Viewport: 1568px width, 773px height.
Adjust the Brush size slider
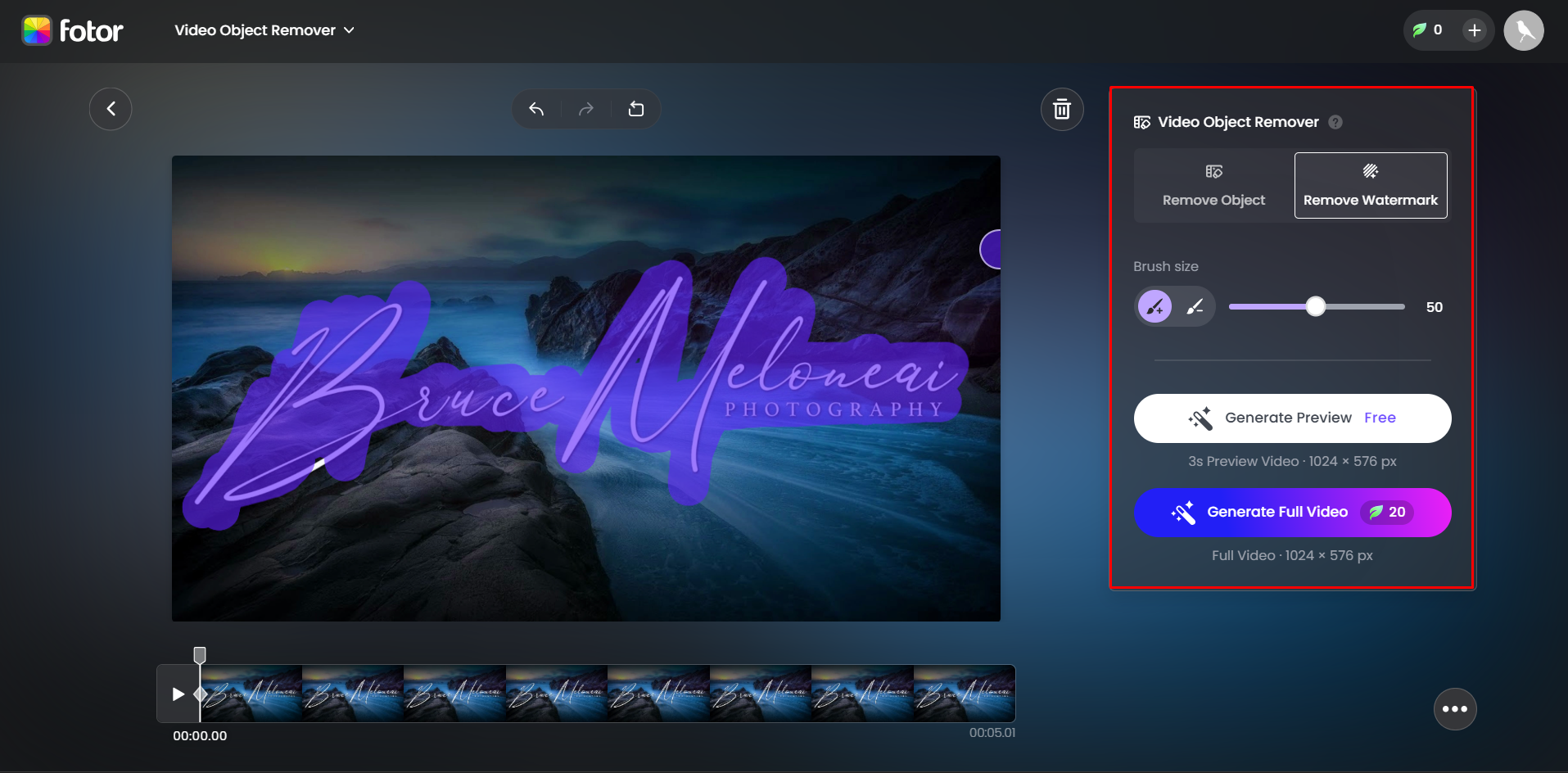click(1316, 305)
